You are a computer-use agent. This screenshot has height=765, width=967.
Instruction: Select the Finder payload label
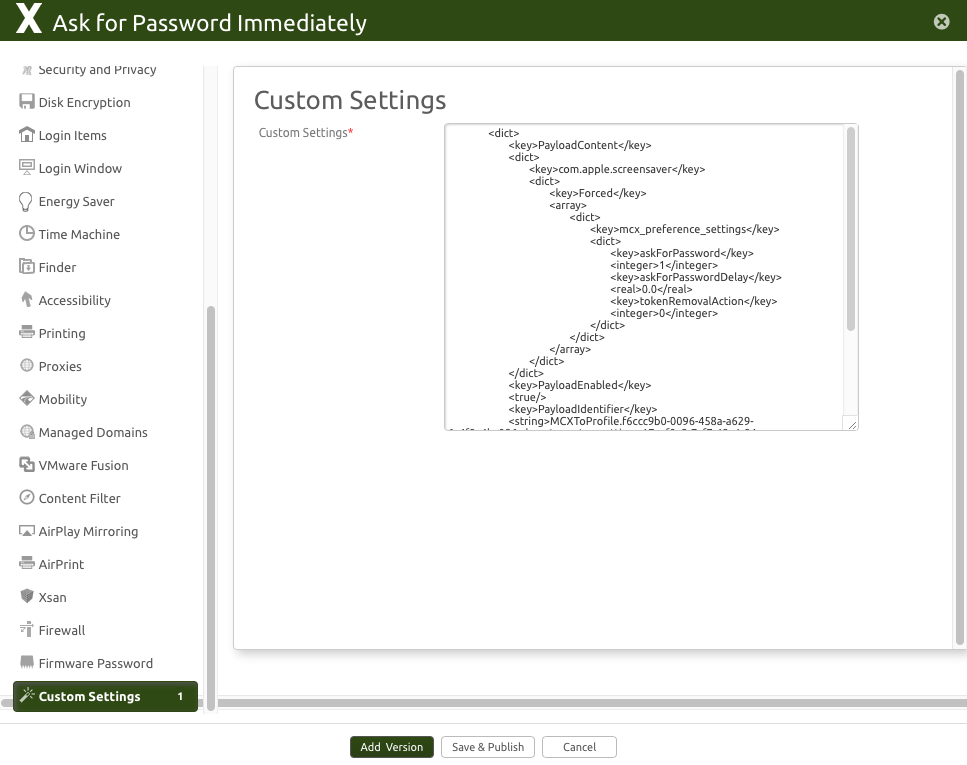tap(57, 267)
